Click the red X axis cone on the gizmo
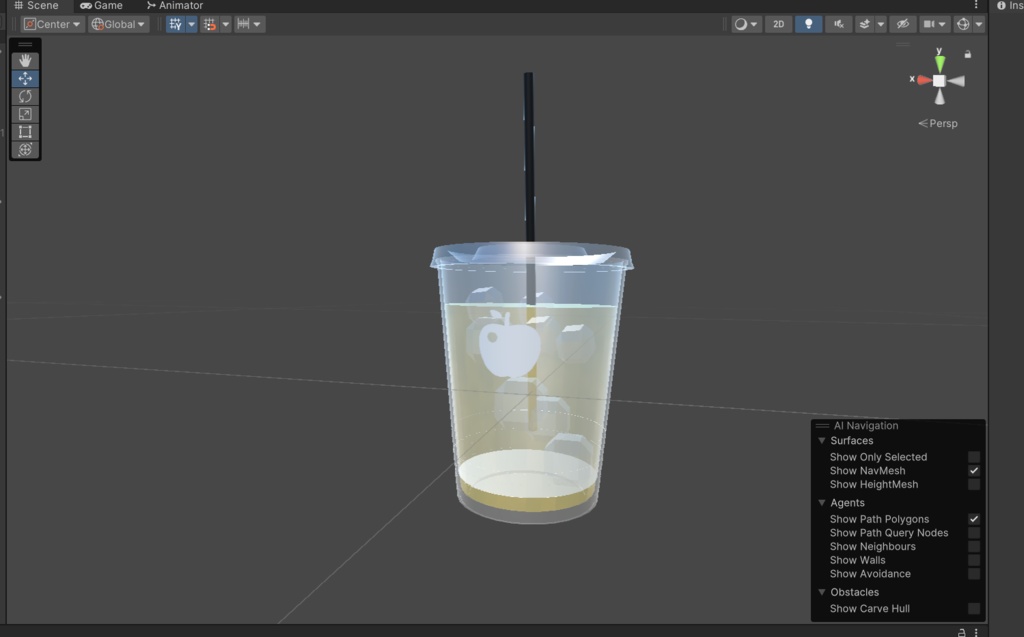 [x=923, y=80]
